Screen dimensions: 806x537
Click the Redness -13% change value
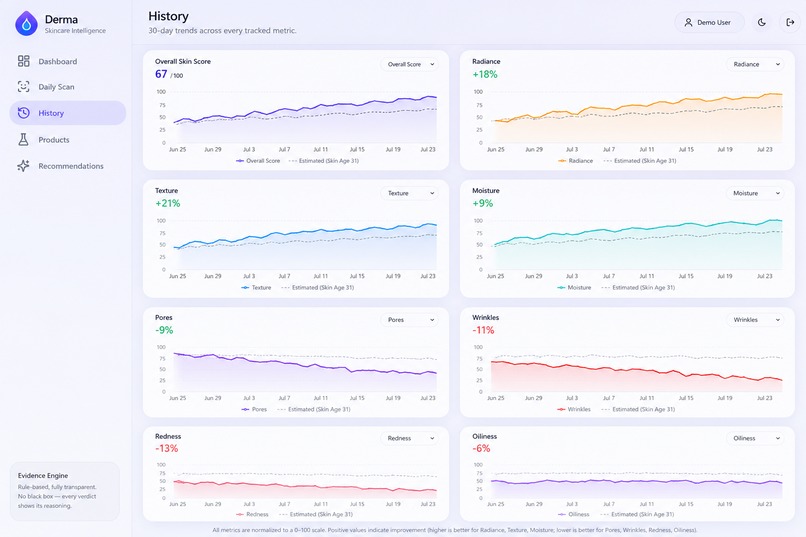click(x=167, y=449)
